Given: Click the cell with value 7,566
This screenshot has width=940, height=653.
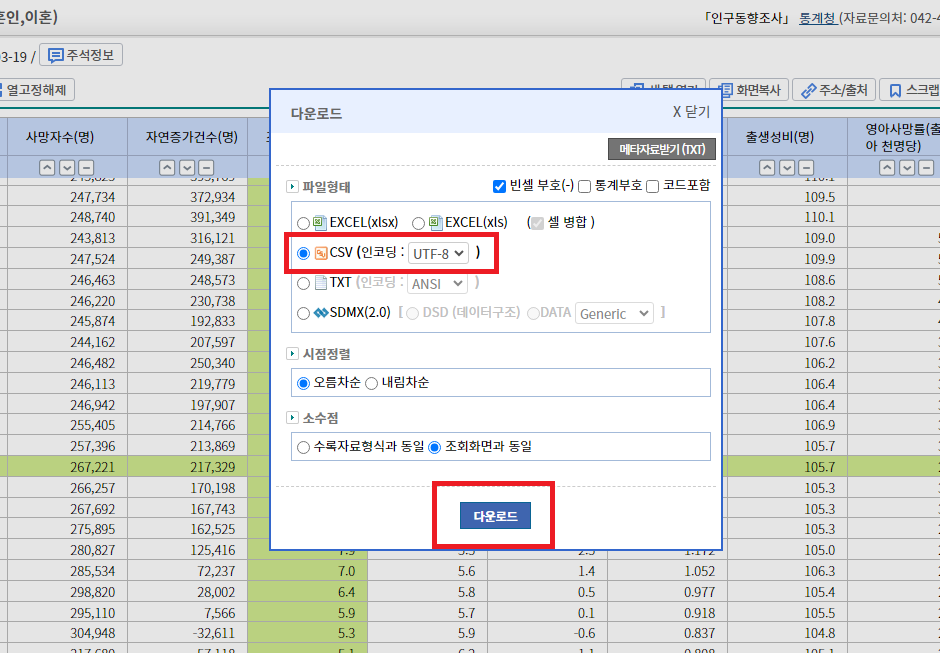Looking at the screenshot, I should point(188,613).
